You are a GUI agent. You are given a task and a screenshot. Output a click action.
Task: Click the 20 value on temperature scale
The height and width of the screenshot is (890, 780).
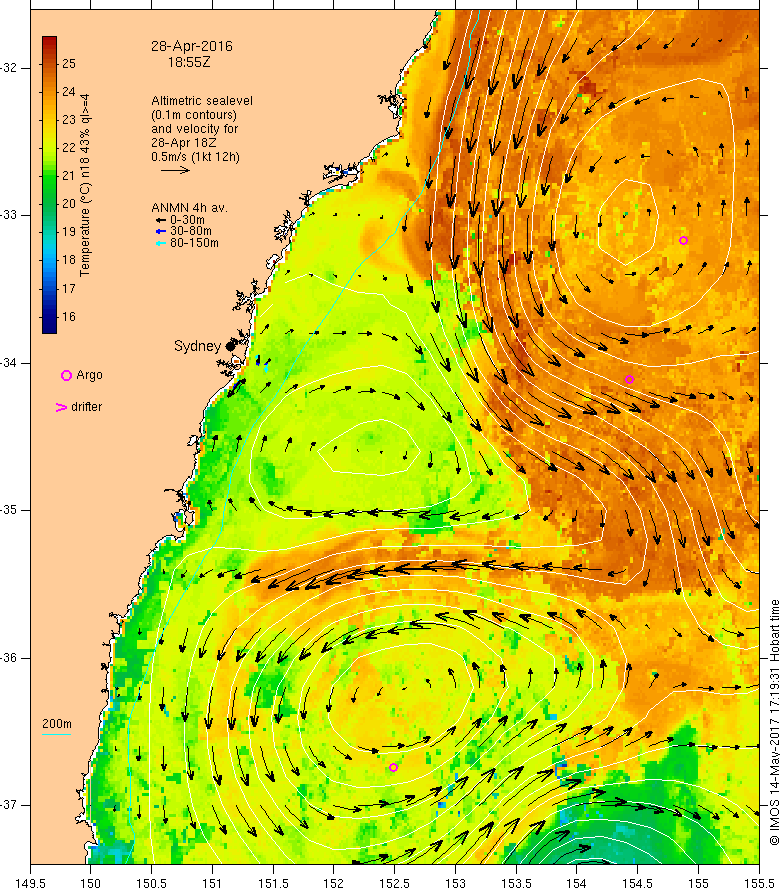[69, 204]
